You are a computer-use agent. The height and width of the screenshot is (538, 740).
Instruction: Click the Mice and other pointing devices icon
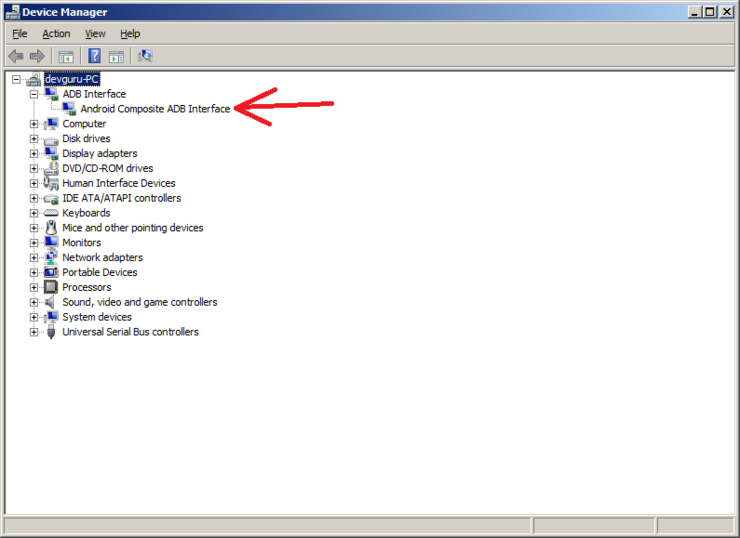(x=50, y=227)
